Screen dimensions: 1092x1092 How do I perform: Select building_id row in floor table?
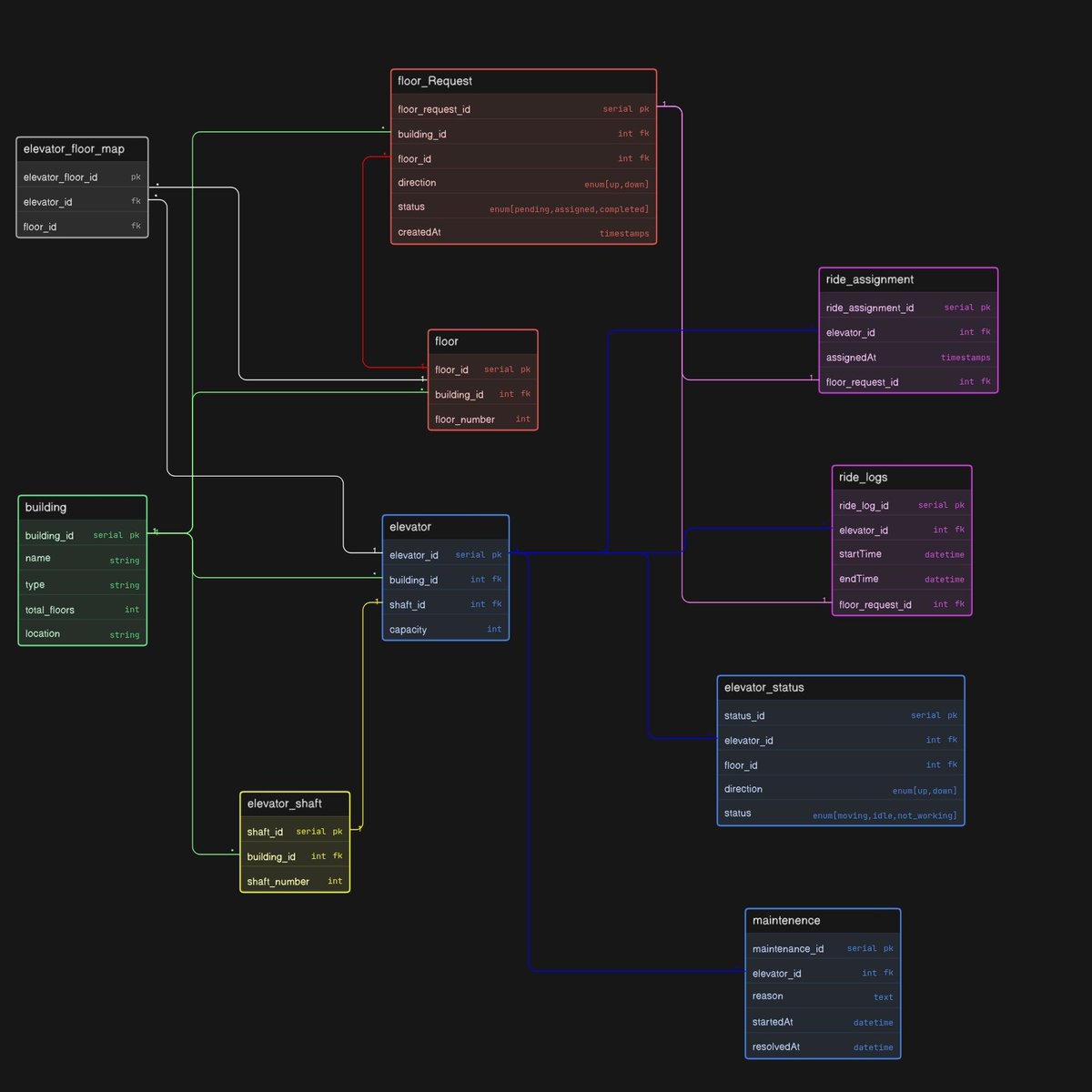[x=483, y=394]
